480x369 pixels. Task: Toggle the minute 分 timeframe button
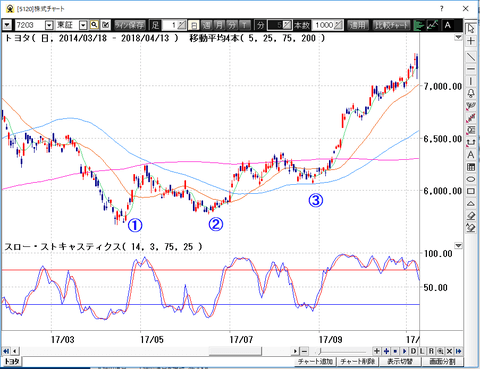(x=232, y=25)
